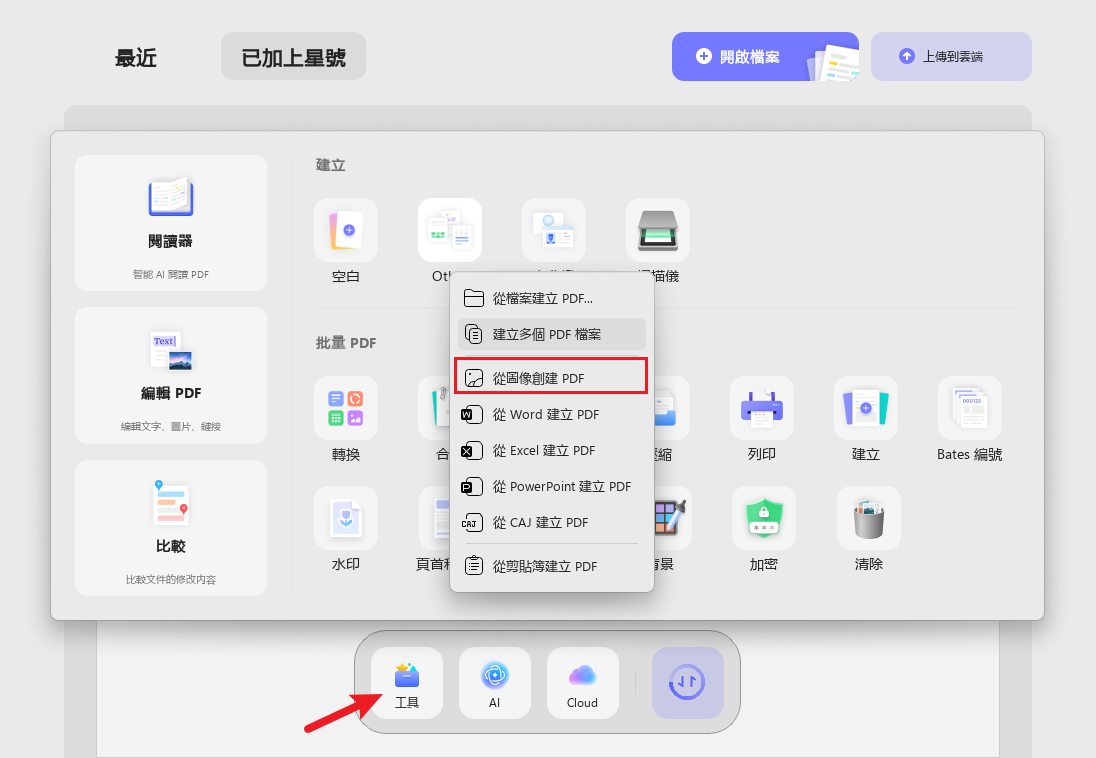This screenshot has width=1096, height=758.
Task: Open the 比較 compare card
Action: point(171,528)
